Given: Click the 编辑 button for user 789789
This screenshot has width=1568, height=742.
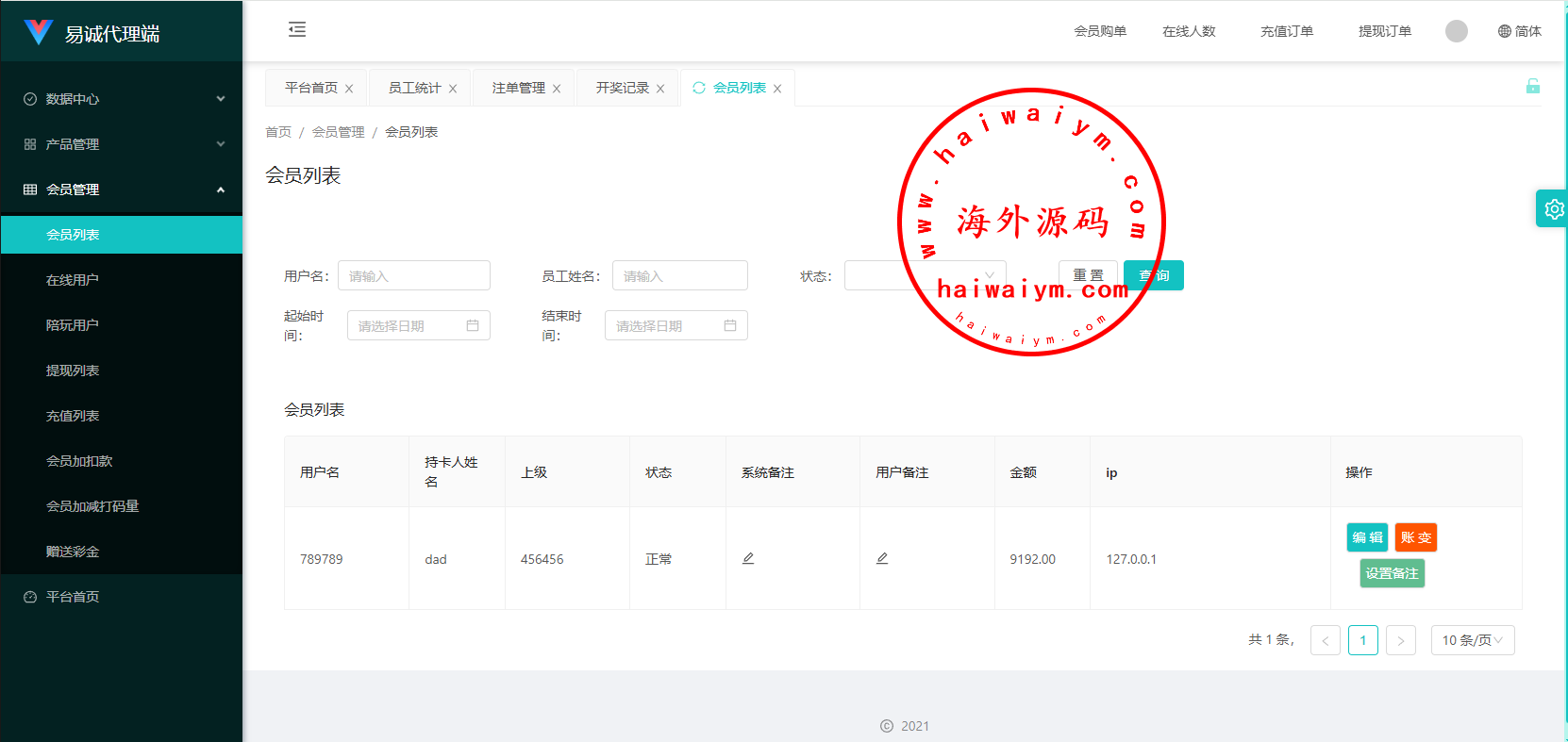Looking at the screenshot, I should coord(1366,537).
